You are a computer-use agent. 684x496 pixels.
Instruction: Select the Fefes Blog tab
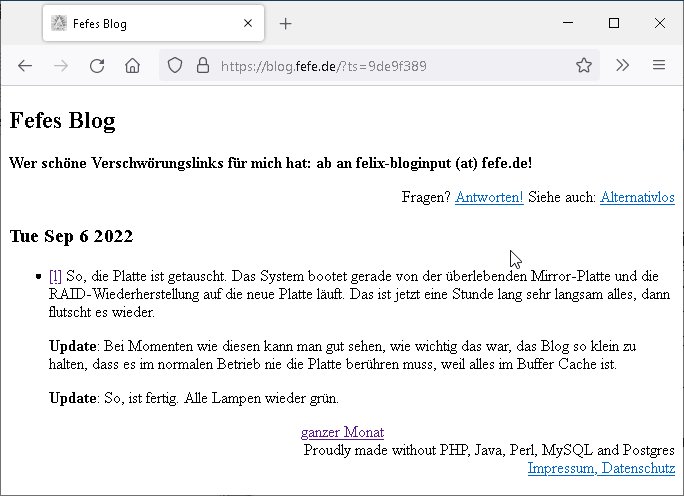tap(140, 23)
